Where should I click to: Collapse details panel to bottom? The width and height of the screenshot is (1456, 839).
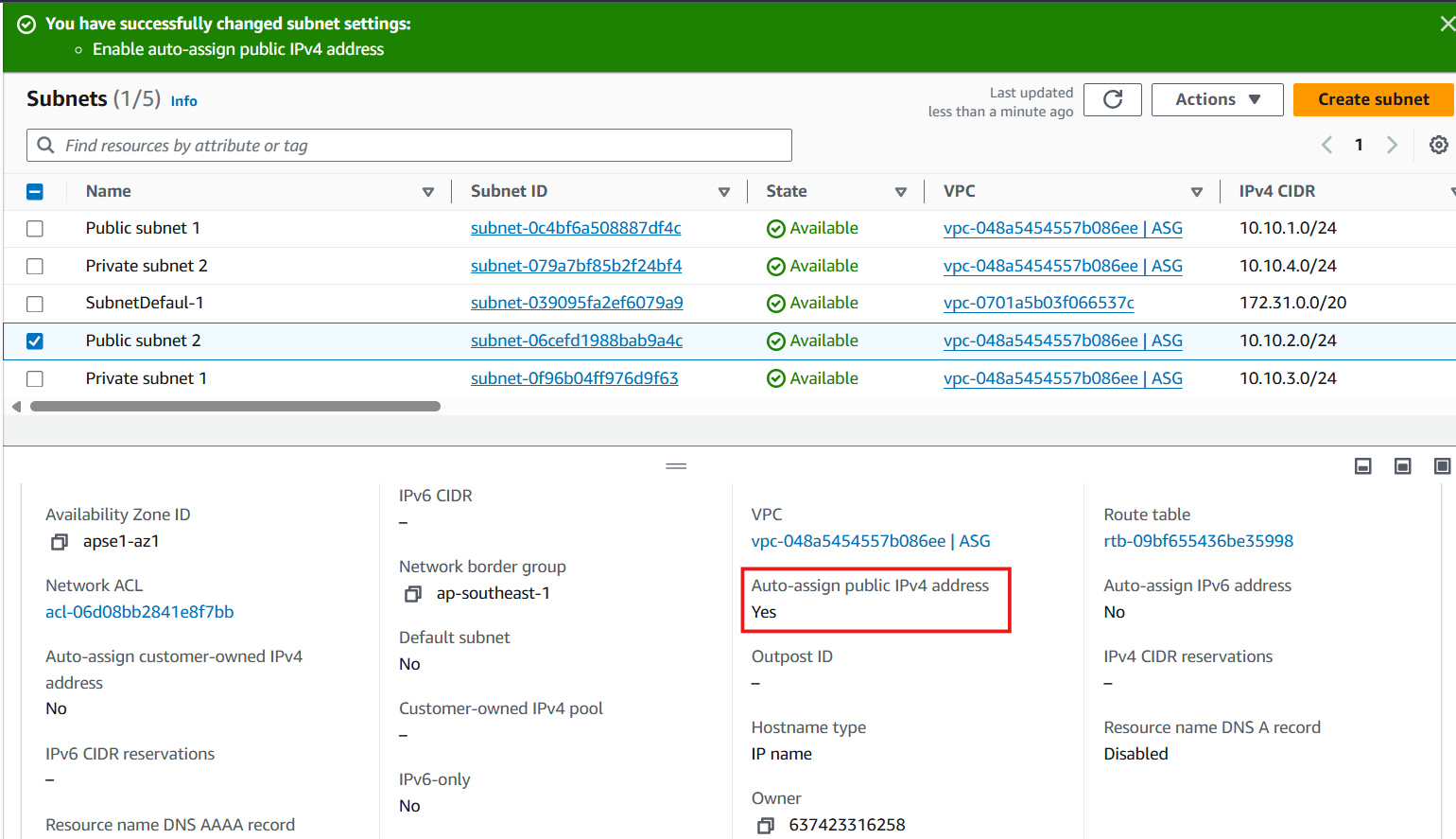click(1362, 465)
